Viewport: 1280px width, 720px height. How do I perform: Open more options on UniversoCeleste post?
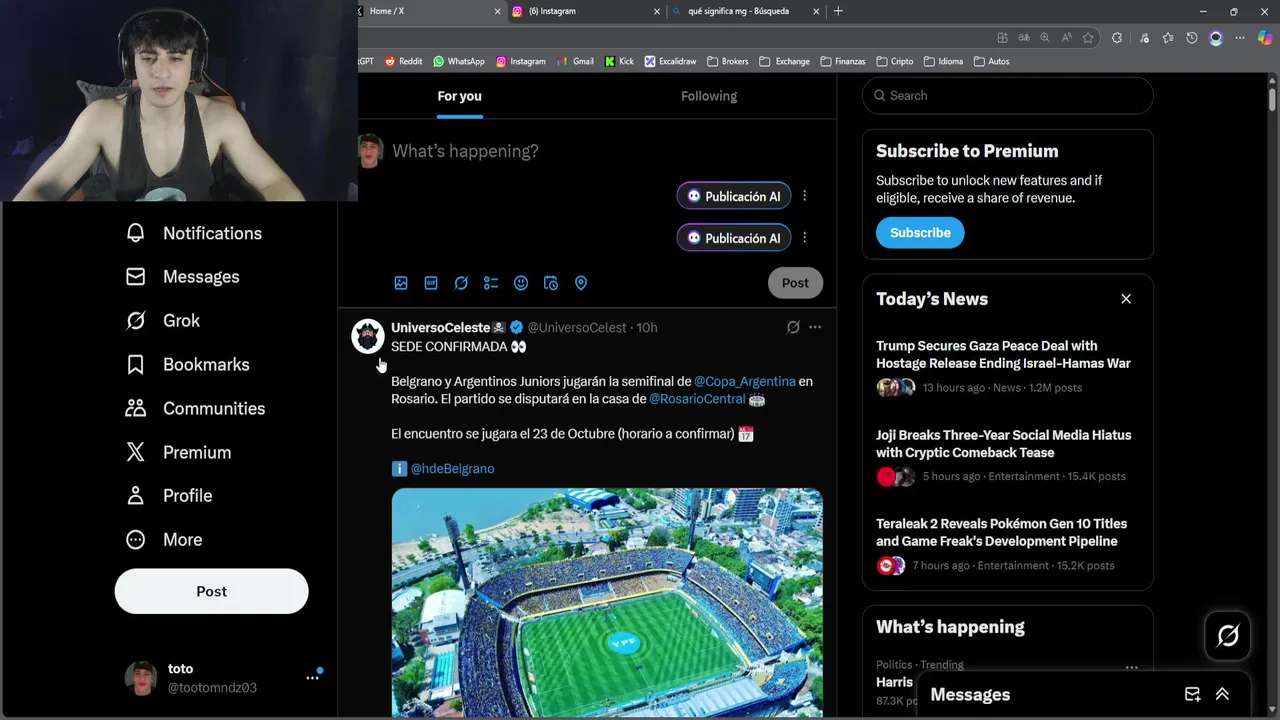pyautogui.click(x=815, y=327)
